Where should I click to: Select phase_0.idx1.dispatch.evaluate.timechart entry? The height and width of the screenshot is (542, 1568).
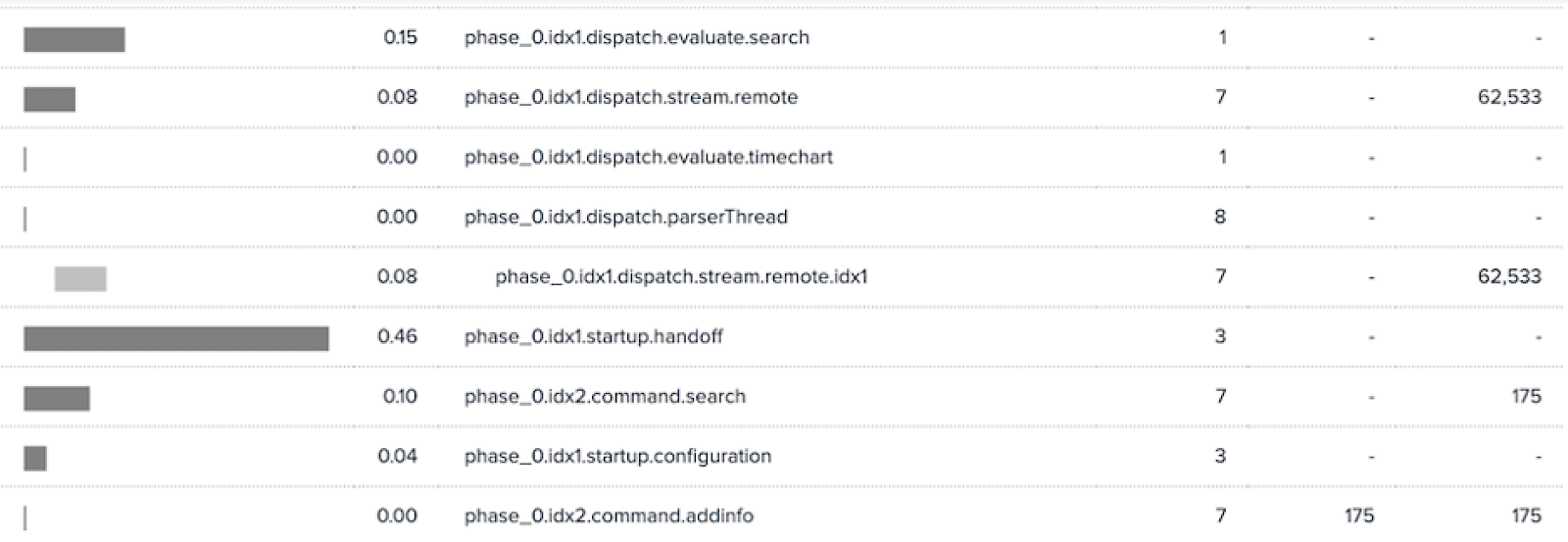coord(649,157)
